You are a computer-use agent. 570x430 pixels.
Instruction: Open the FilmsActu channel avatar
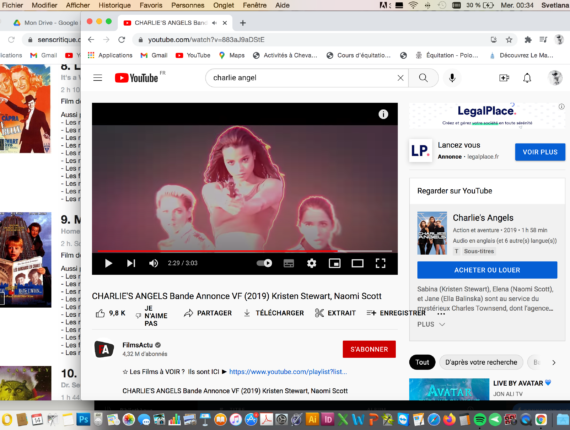pyautogui.click(x=104, y=349)
